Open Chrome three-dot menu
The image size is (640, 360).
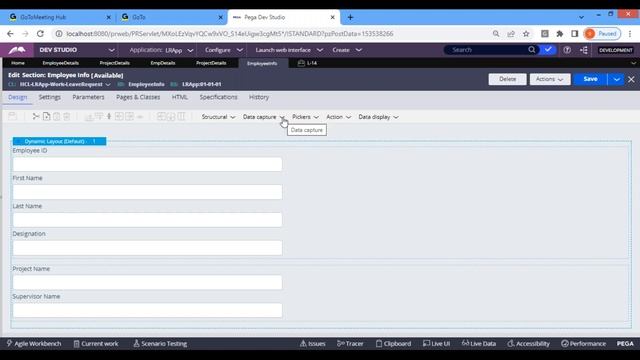coord(630,34)
